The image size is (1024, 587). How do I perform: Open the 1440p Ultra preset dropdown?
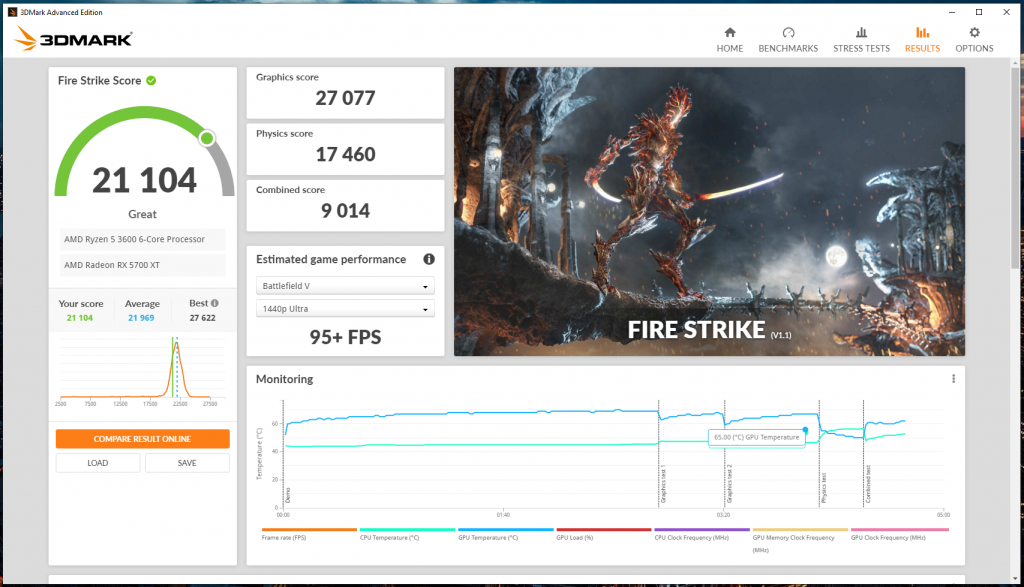click(x=344, y=308)
